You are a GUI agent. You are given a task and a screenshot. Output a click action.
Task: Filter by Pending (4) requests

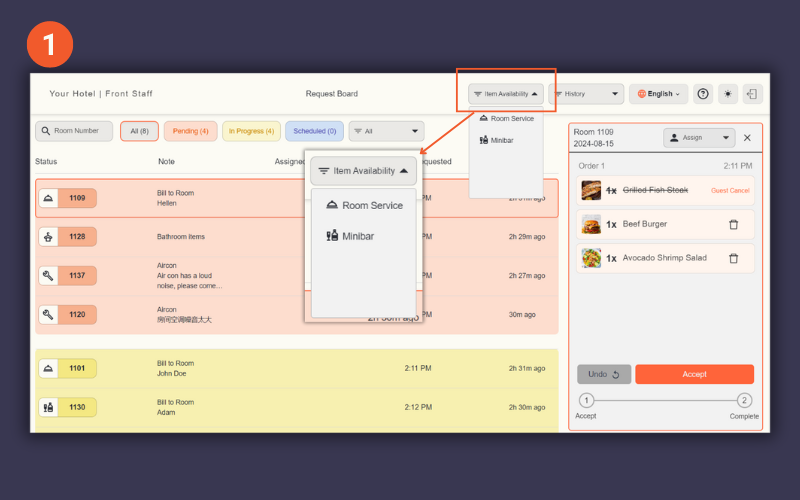[190, 131]
